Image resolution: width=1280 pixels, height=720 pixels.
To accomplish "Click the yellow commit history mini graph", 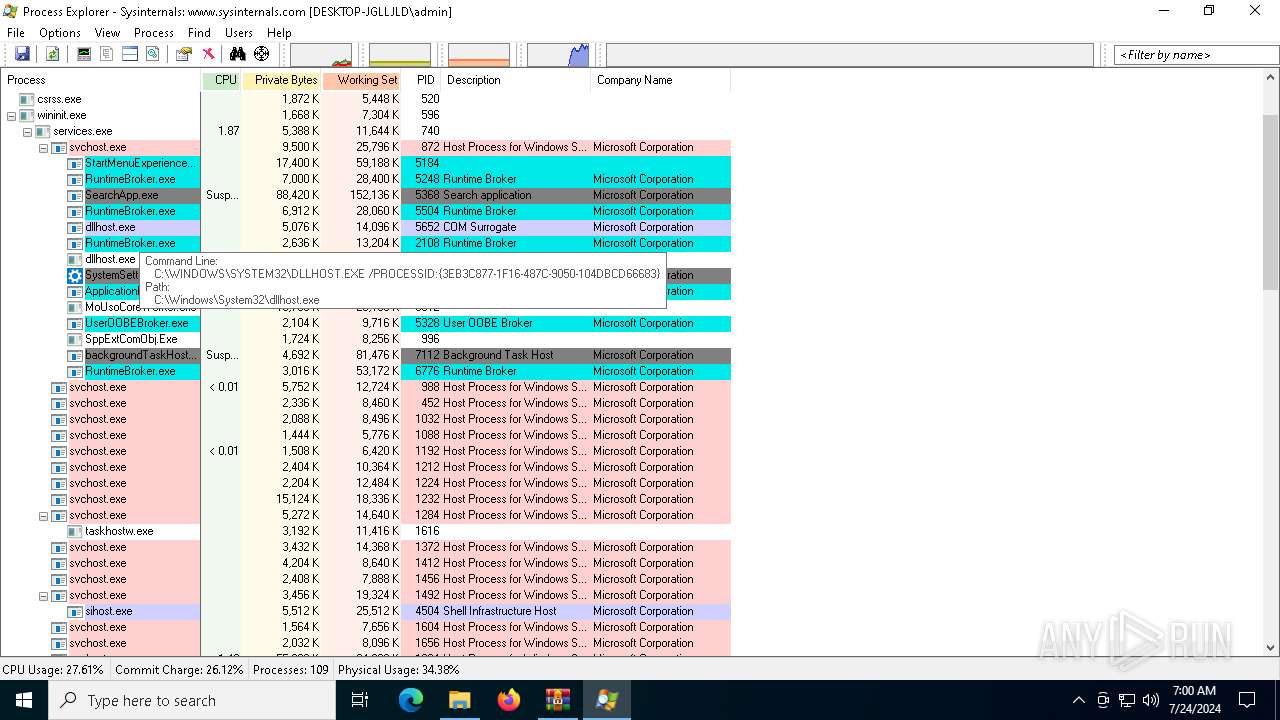I will (400, 55).
